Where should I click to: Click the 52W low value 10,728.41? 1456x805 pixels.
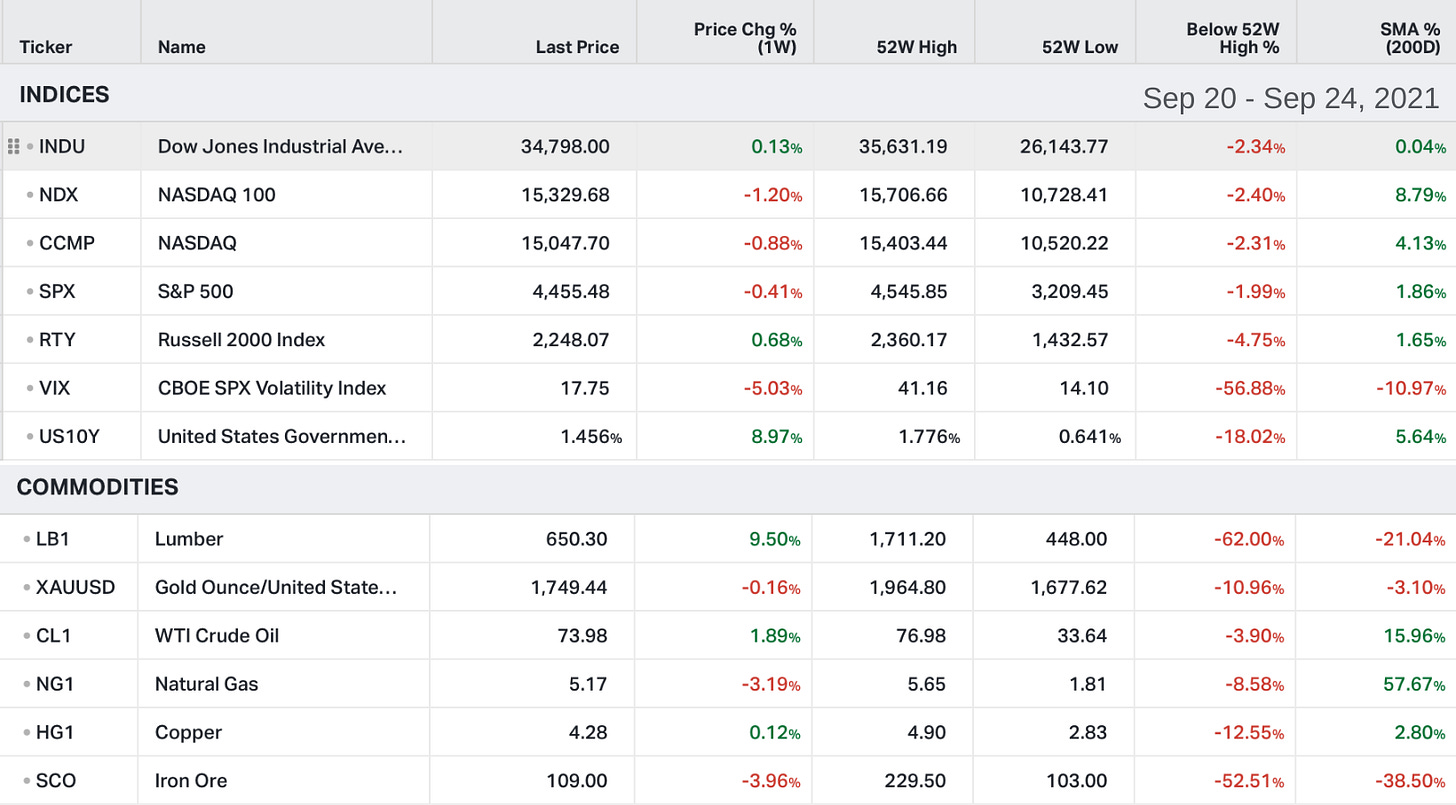tap(1064, 195)
